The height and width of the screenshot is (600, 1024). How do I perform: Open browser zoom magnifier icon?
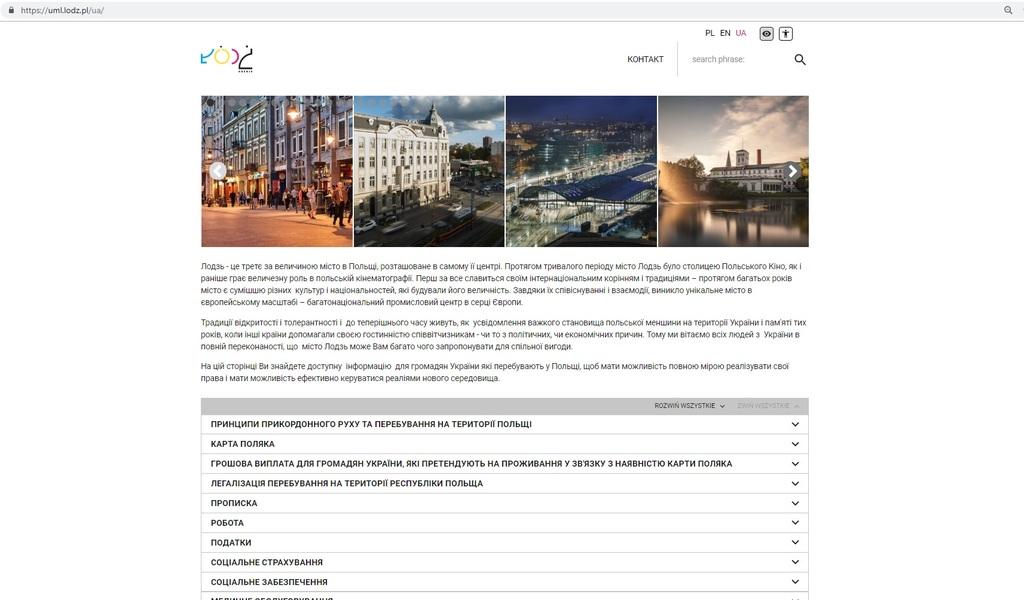coord(1008,10)
